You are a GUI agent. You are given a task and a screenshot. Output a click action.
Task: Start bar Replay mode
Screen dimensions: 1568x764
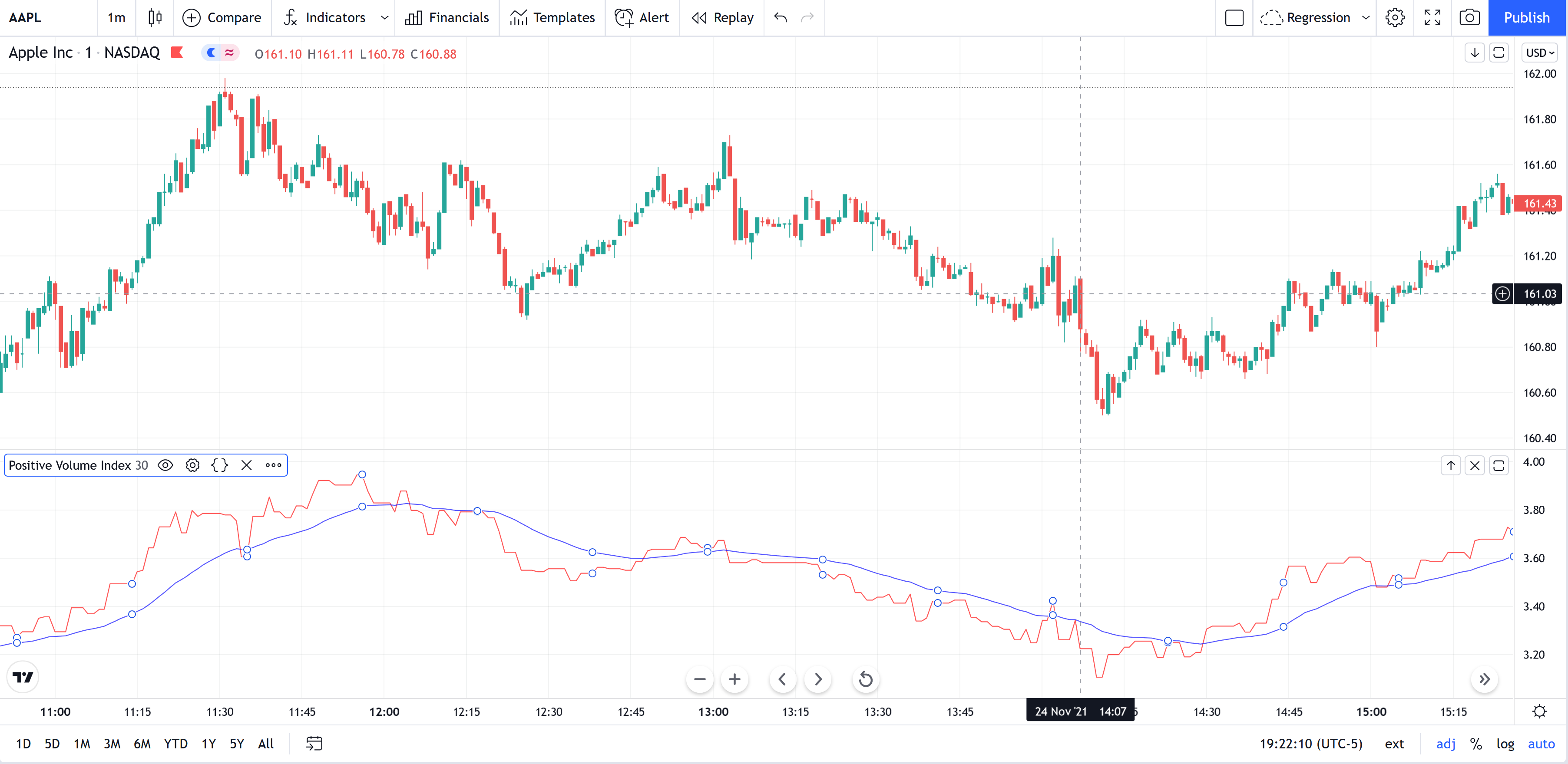722,18
